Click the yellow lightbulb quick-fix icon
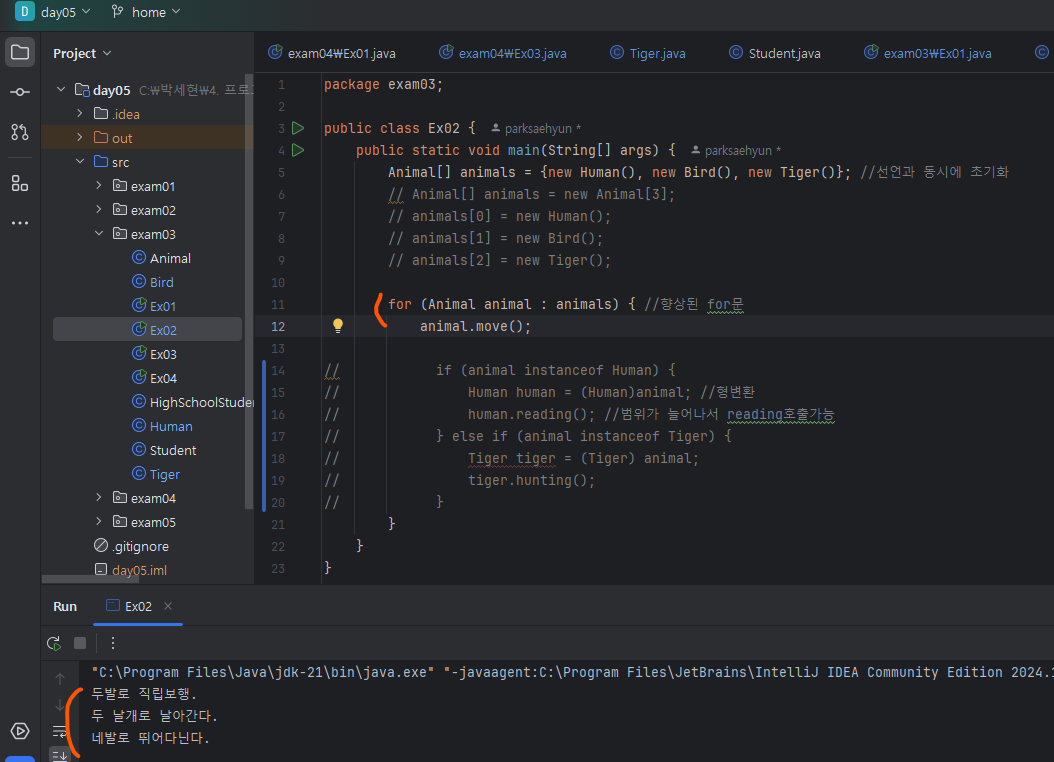 [338, 326]
